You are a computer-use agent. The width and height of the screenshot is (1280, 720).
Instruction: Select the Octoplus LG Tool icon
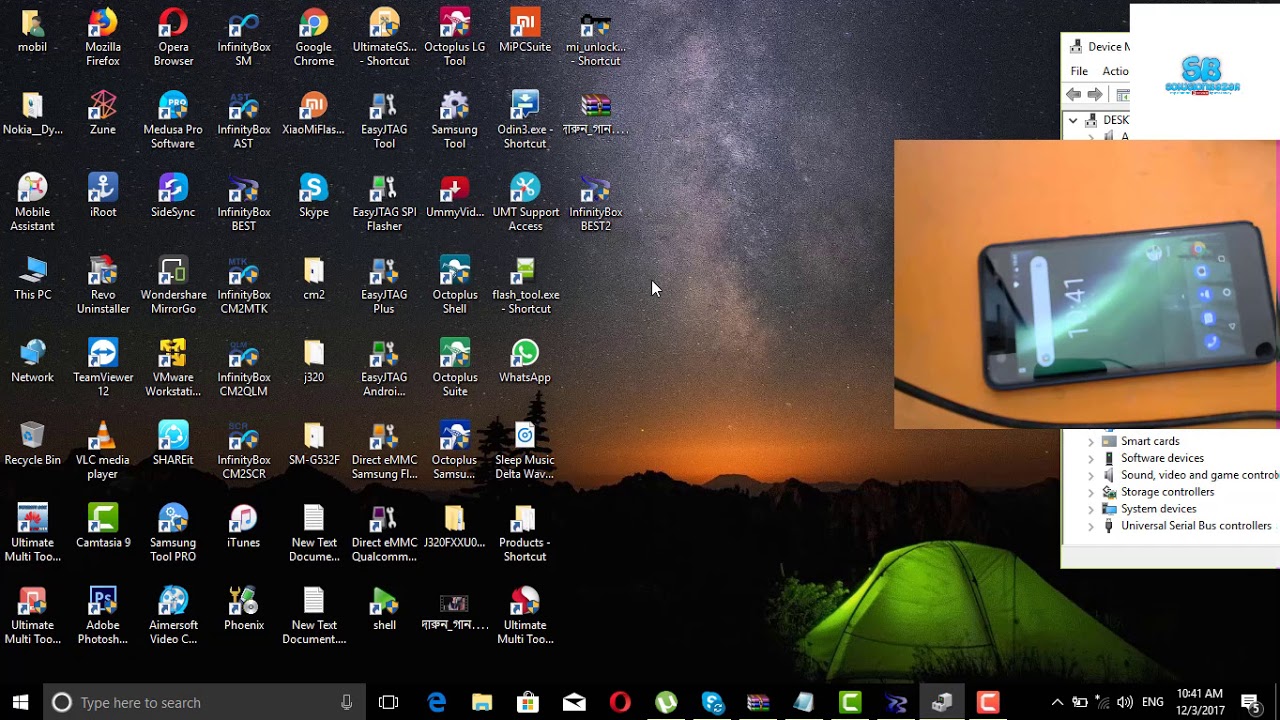click(x=455, y=38)
